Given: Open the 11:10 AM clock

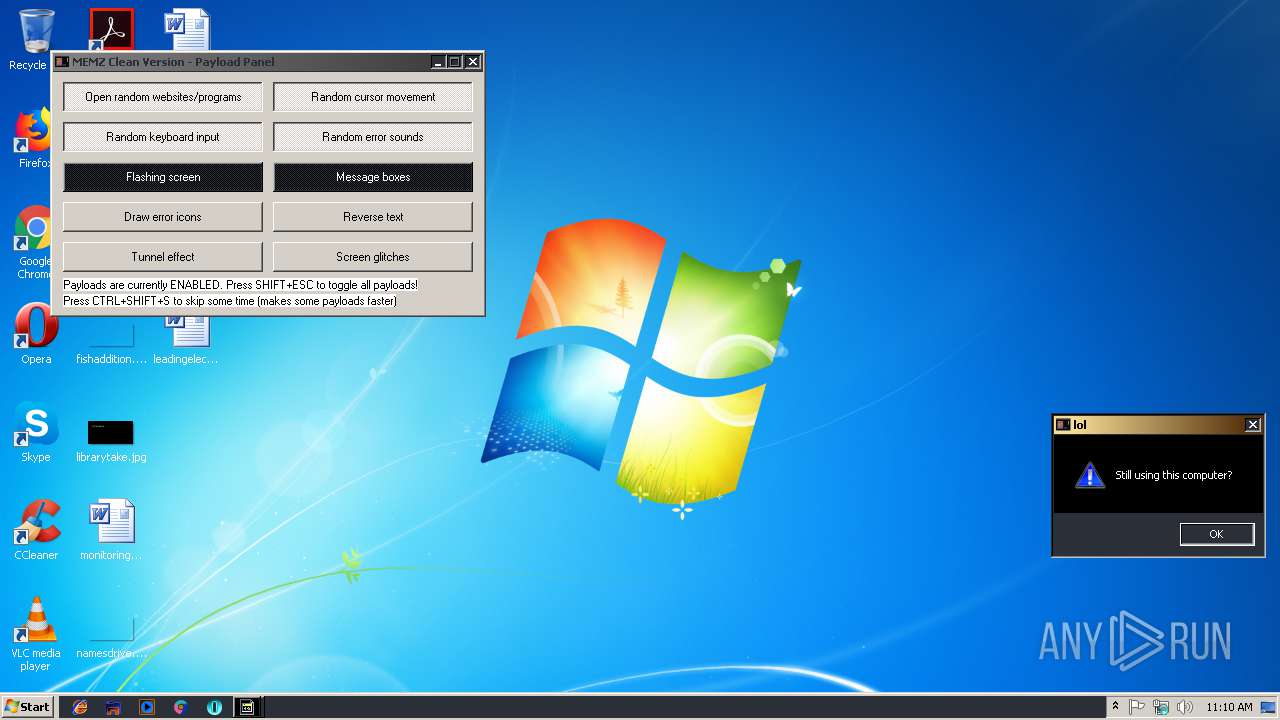Looking at the screenshot, I should (x=1229, y=707).
